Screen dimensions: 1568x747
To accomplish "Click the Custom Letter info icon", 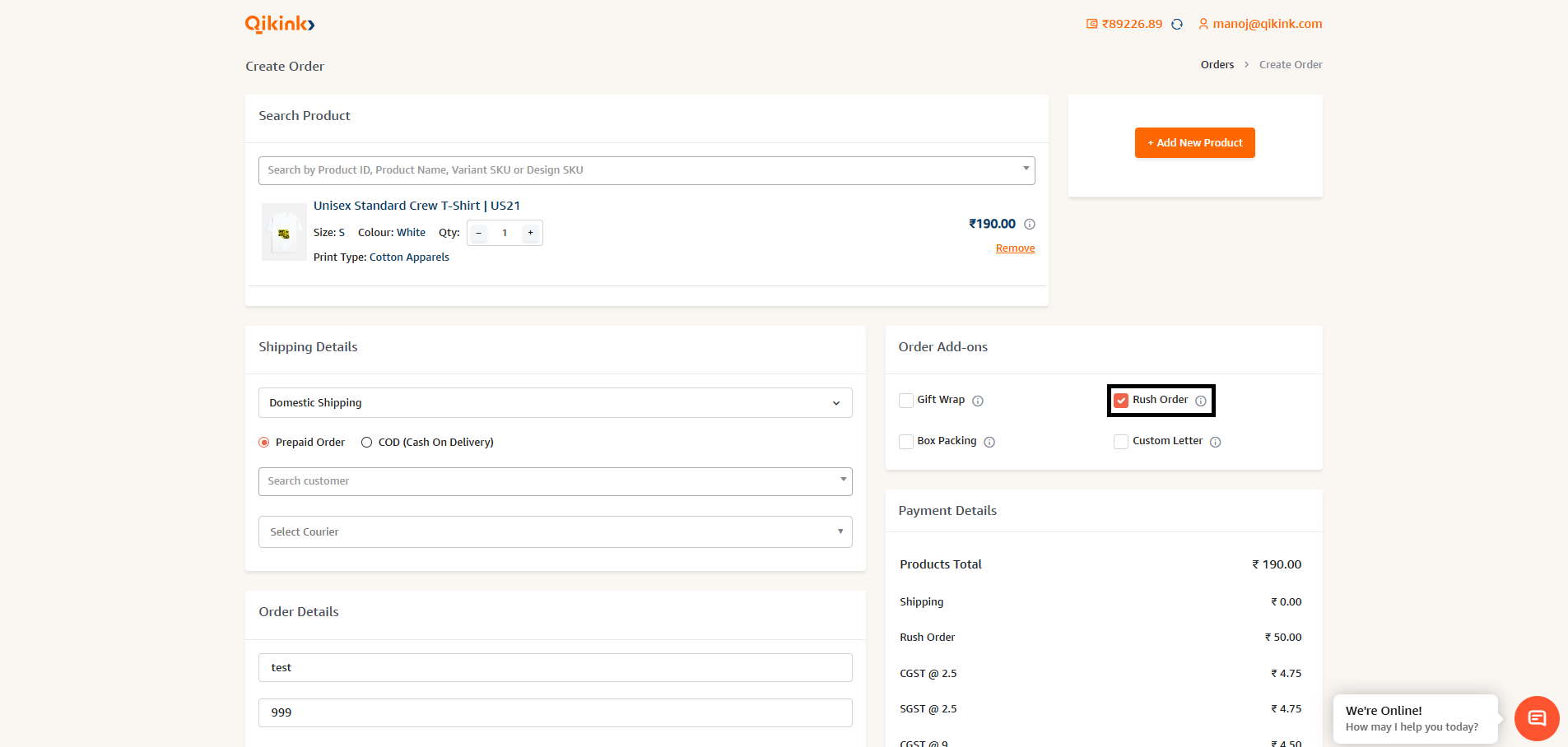I will [x=1217, y=442].
